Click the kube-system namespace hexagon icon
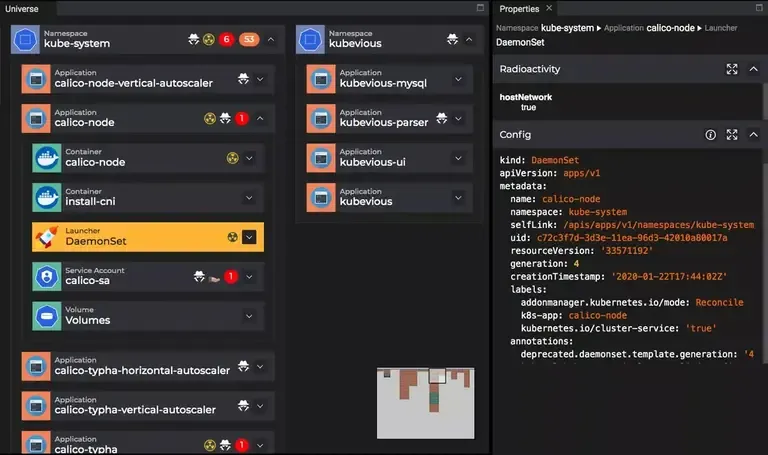The width and height of the screenshot is (768, 455). (x=25, y=40)
